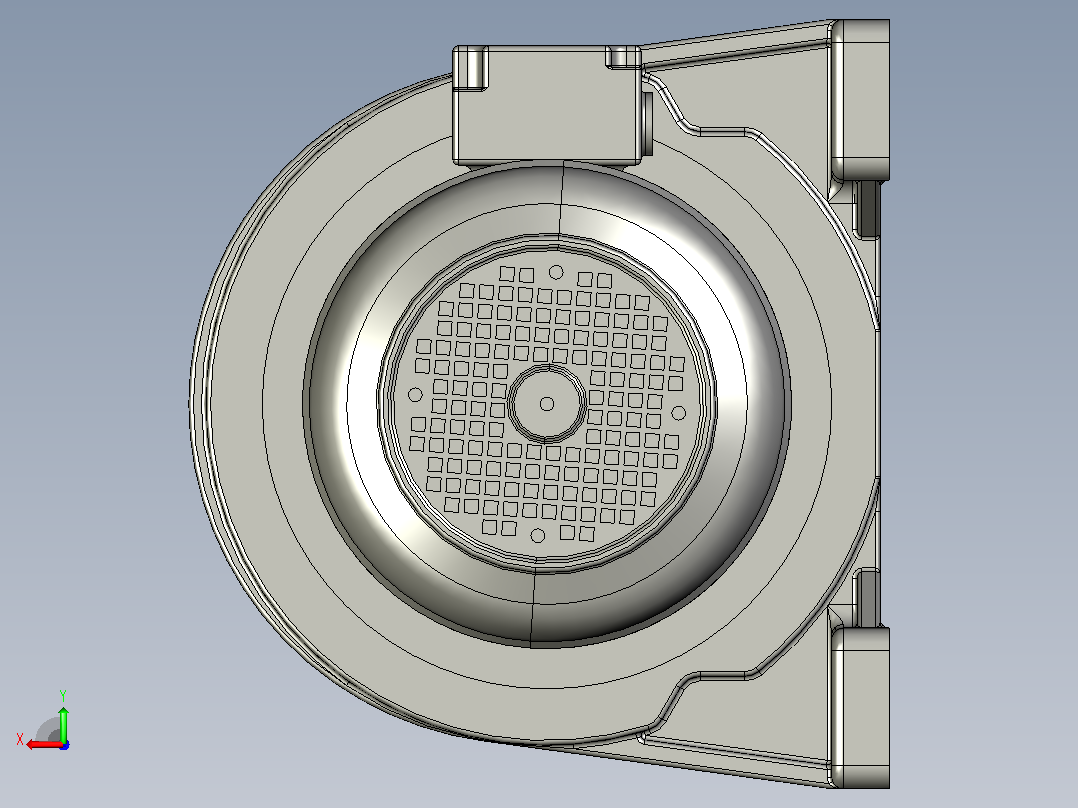Screen dimensions: 1078x808
Task: Click the lower slot recess on right edge
Action: (x=868, y=598)
